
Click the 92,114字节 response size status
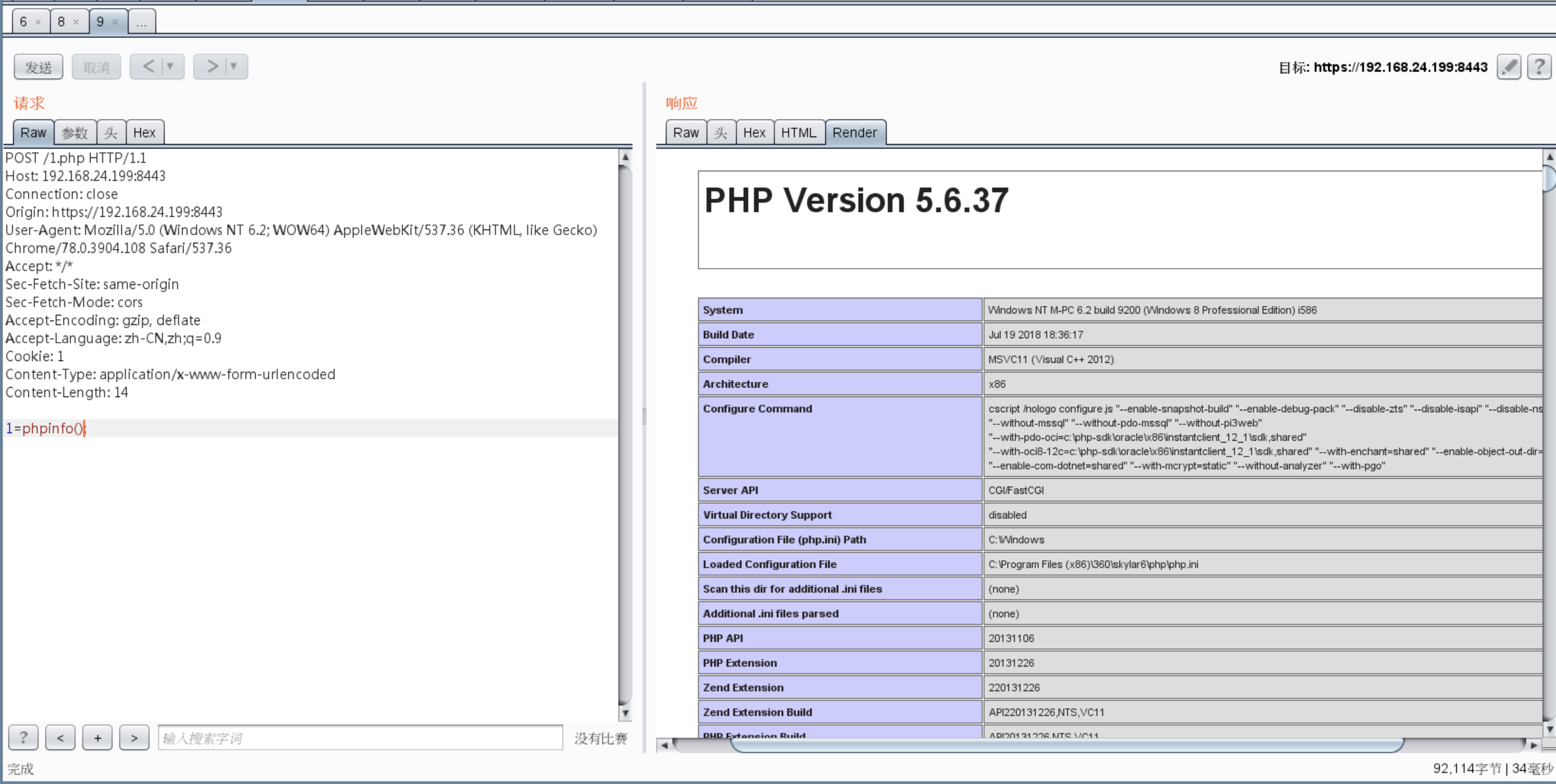[x=1467, y=769]
